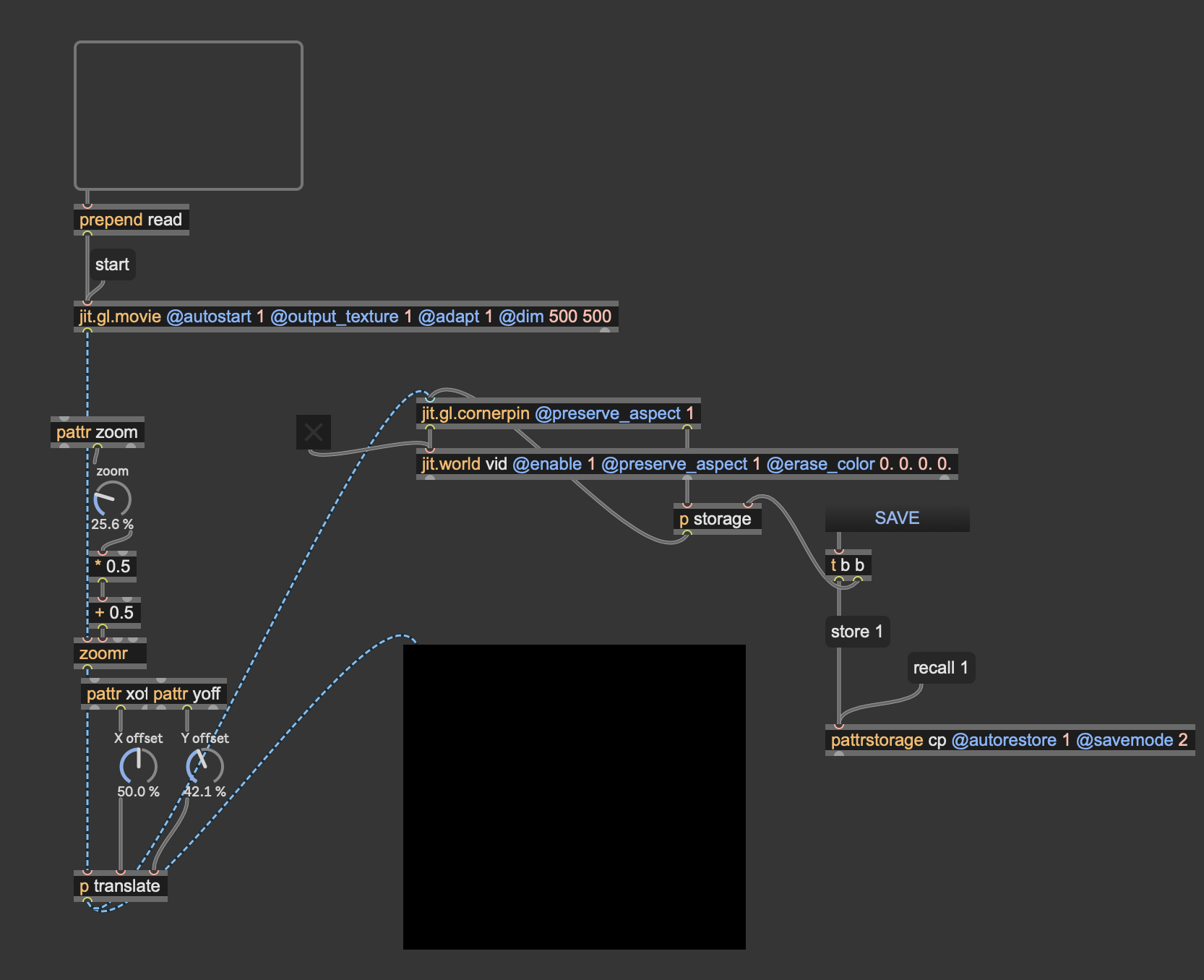Viewport: 1204px width, 980px height.
Task: Click the p translate subpatcher
Action: [x=120, y=886]
